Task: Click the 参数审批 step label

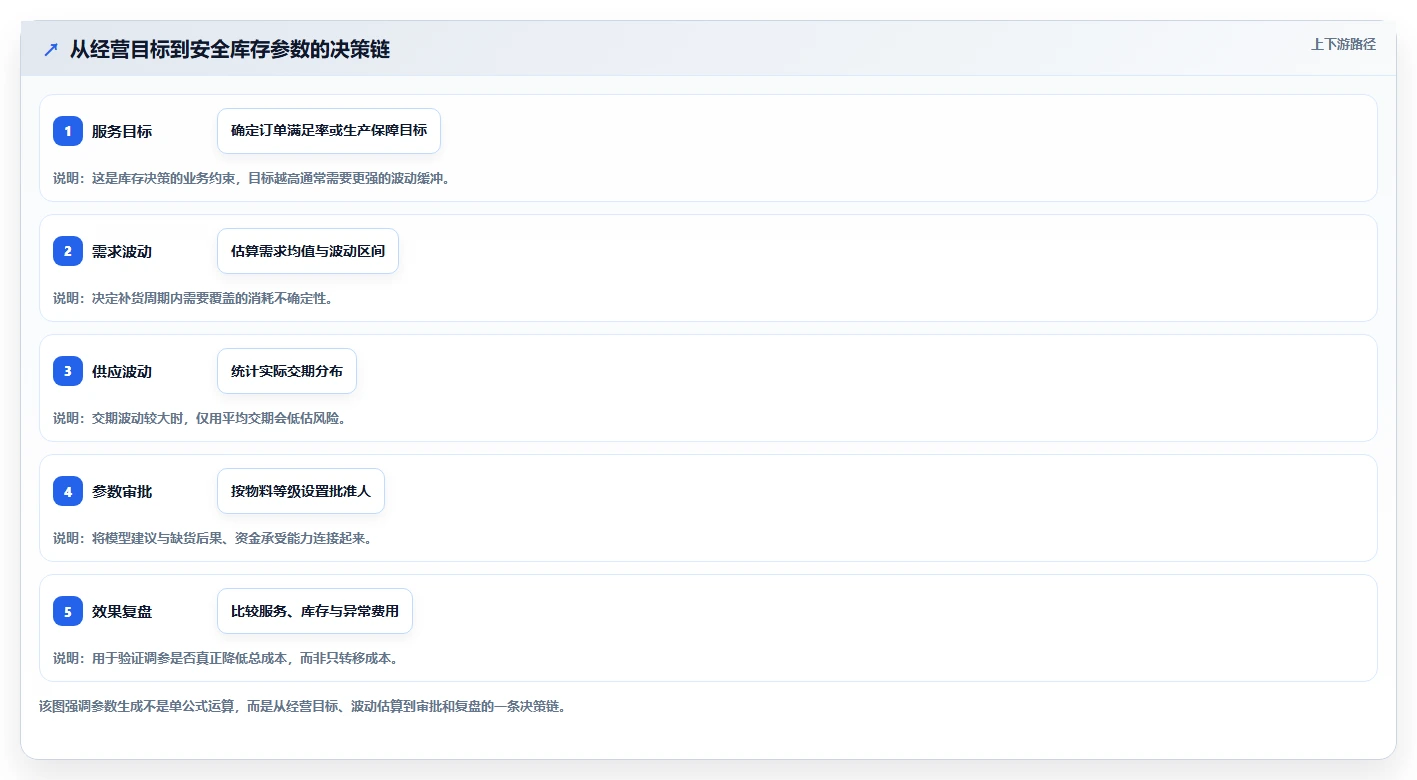Action: pos(122,491)
